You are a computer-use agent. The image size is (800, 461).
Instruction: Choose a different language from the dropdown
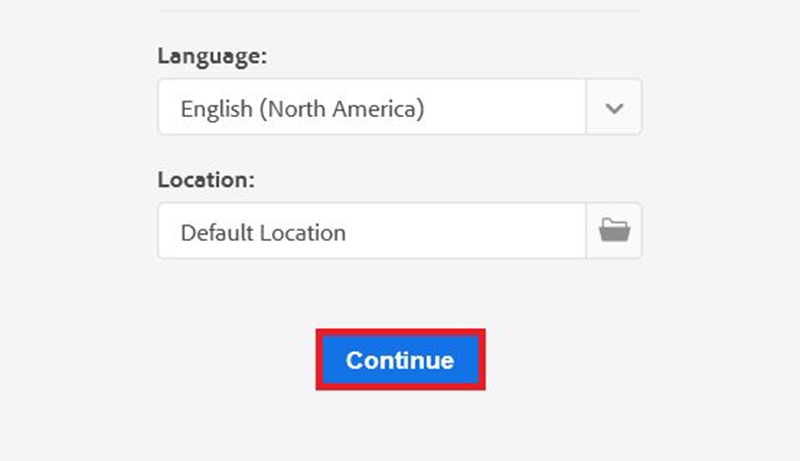(399, 107)
